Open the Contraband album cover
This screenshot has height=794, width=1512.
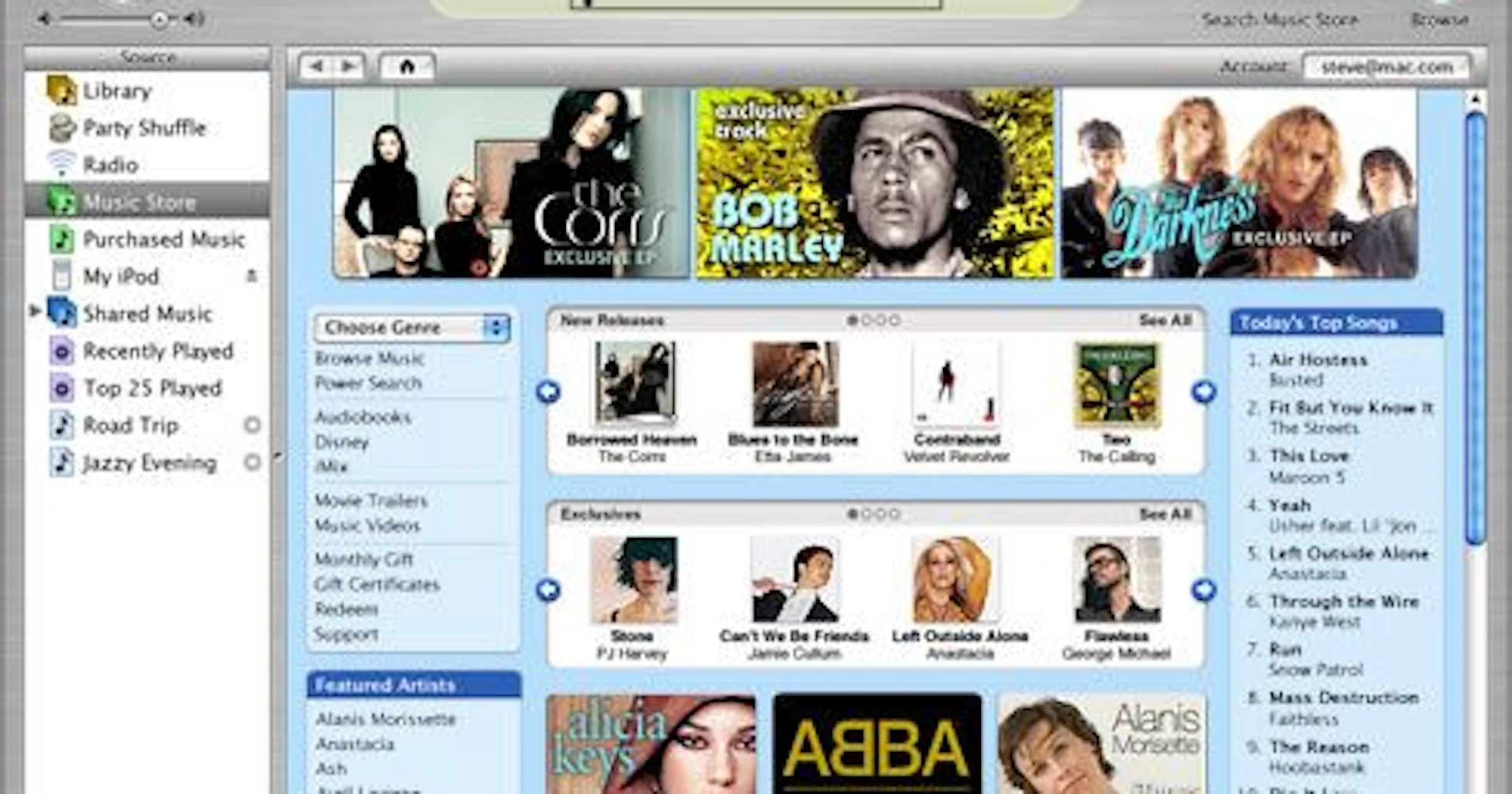956,384
